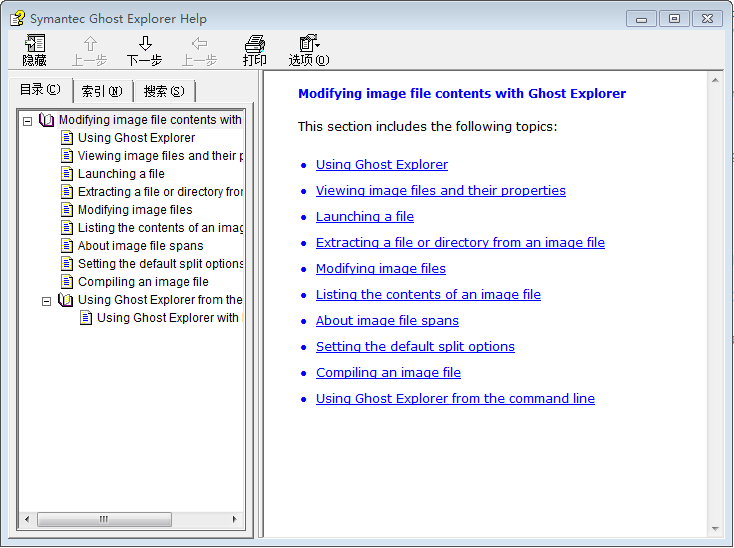Follow the Setting the default split options link
This screenshot has width=734, height=548.
[x=415, y=347]
